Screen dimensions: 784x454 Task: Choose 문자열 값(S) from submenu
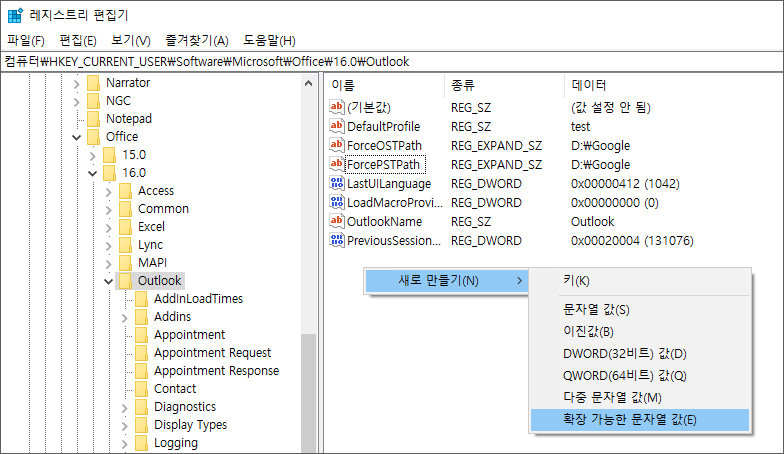640,310
